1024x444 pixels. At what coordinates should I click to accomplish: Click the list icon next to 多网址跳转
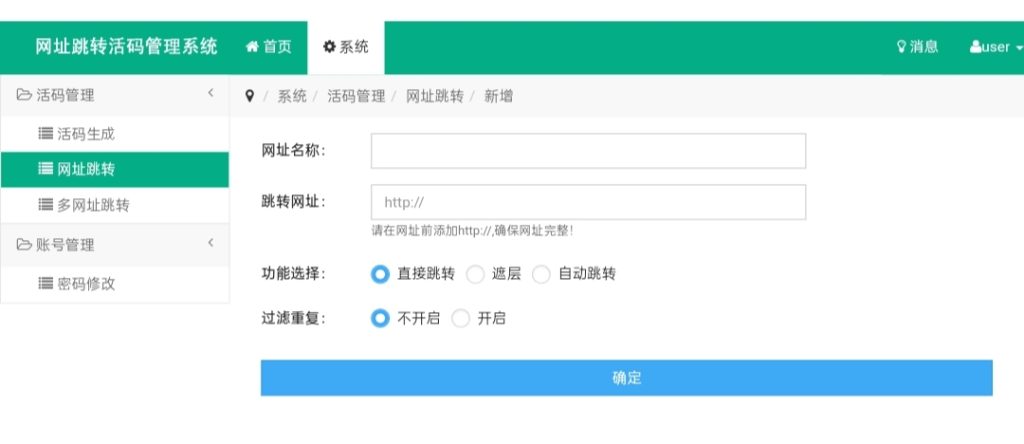[x=46, y=205]
